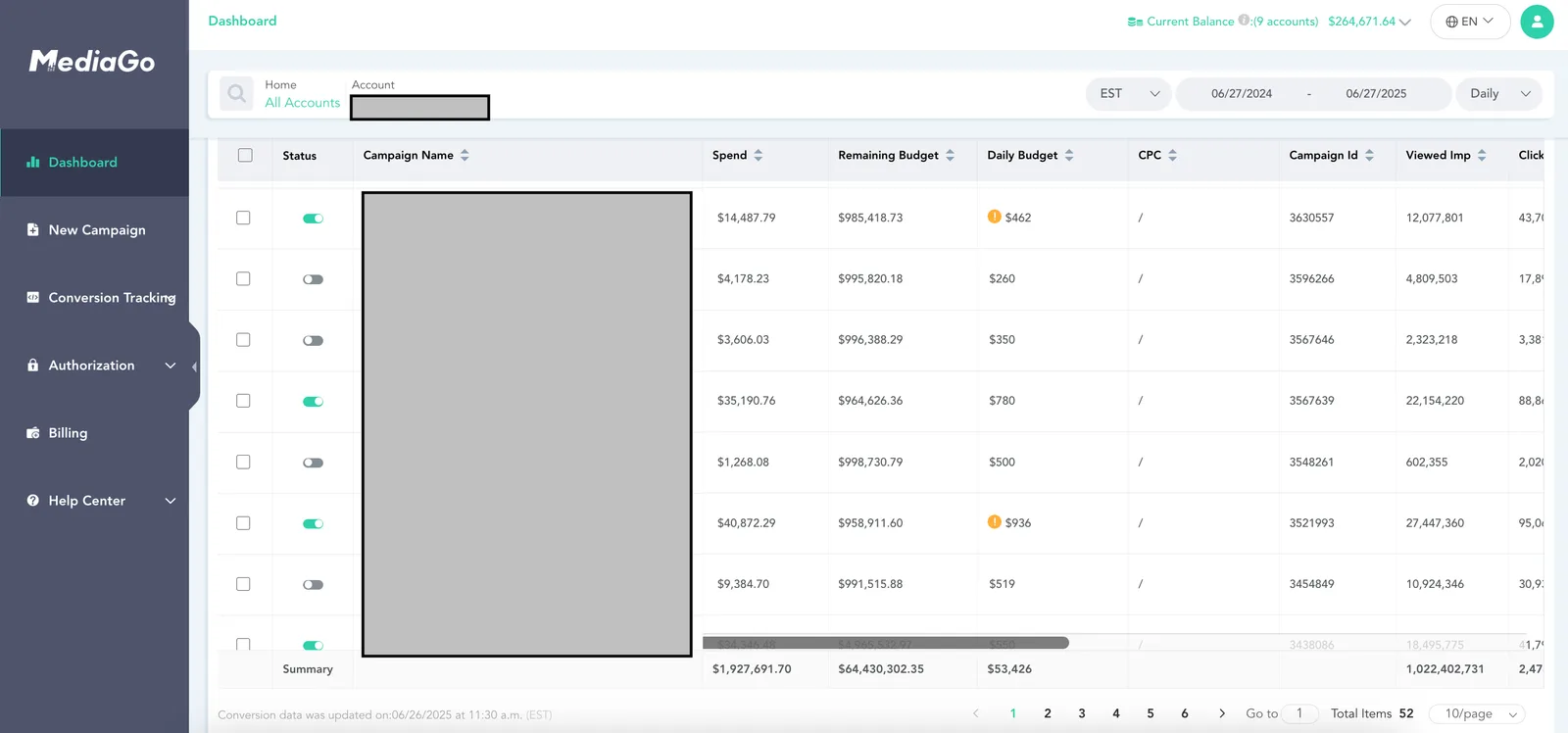Check the row for campaign 3567646
Viewport: 1568px width, 733px height.
pyautogui.click(x=243, y=339)
